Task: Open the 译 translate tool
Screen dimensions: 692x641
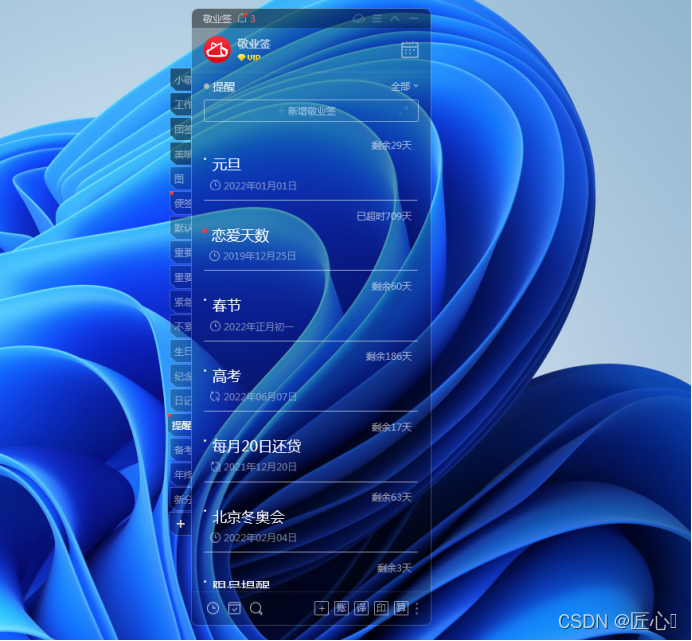Action: pyautogui.click(x=361, y=608)
